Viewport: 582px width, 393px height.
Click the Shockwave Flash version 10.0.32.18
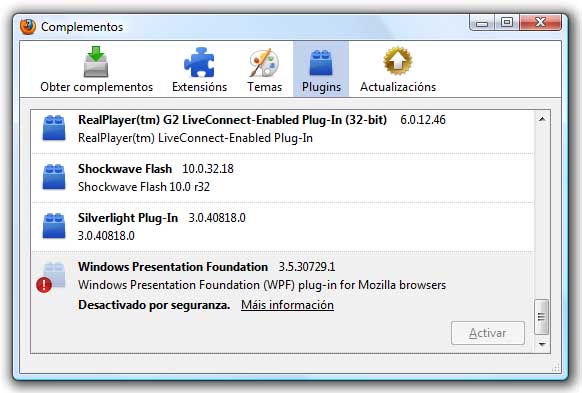point(208,169)
